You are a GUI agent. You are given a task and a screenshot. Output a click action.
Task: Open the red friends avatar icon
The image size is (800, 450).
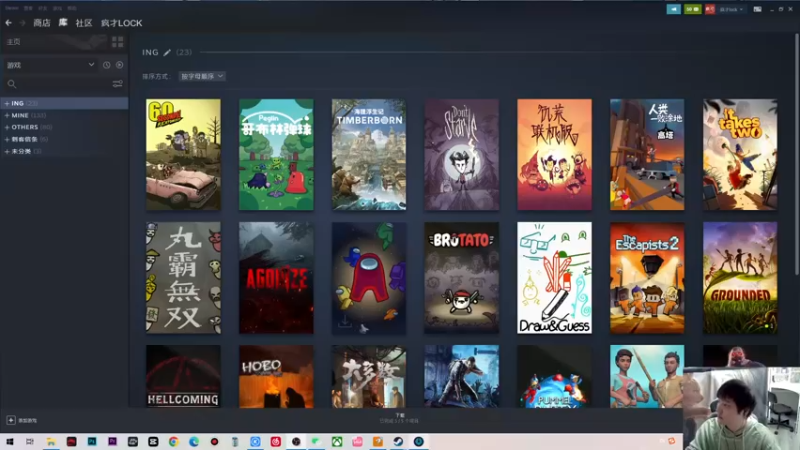pos(710,9)
